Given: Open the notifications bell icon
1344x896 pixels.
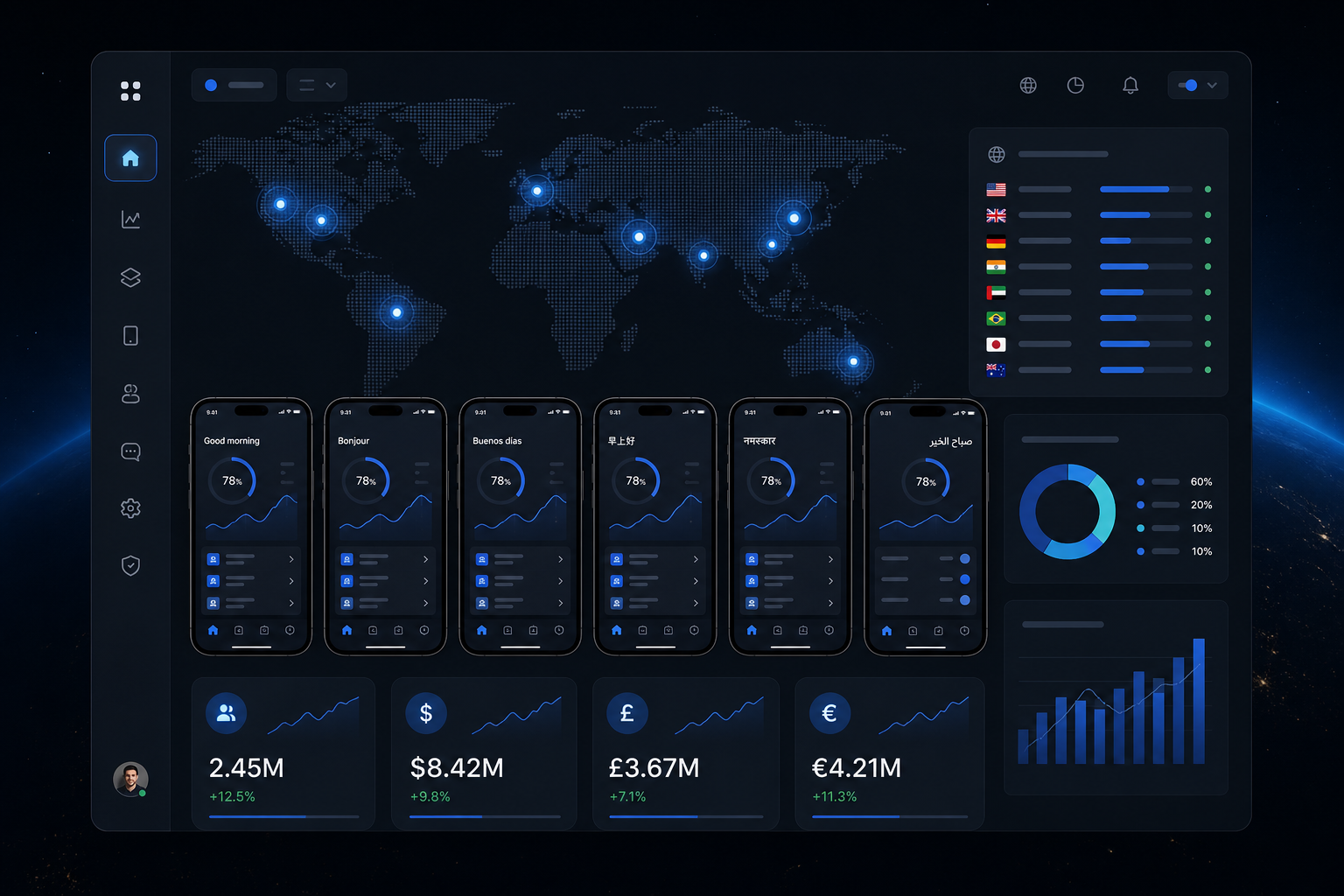Looking at the screenshot, I should pos(1130,85).
